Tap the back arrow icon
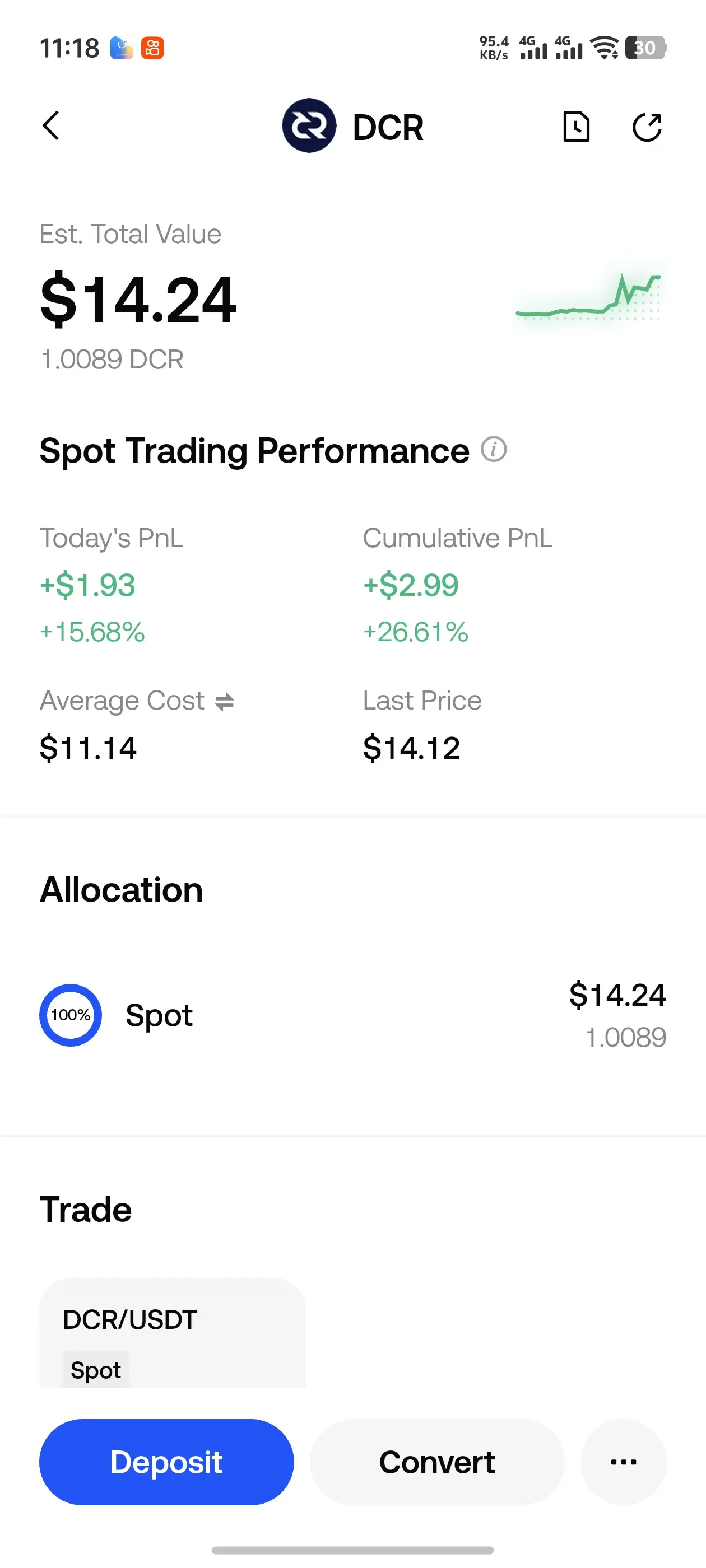Screen dimensions: 706x1568 coord(51,125)
